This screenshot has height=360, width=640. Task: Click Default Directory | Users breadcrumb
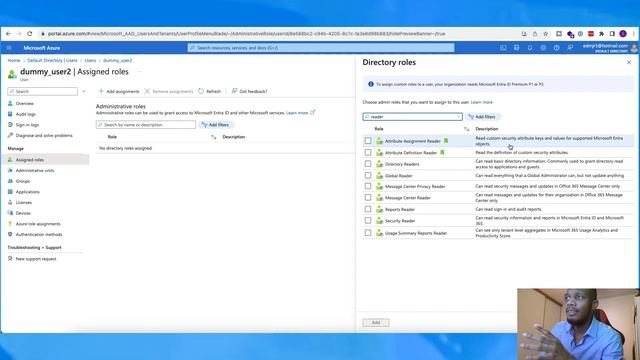(x=52, y=60)
